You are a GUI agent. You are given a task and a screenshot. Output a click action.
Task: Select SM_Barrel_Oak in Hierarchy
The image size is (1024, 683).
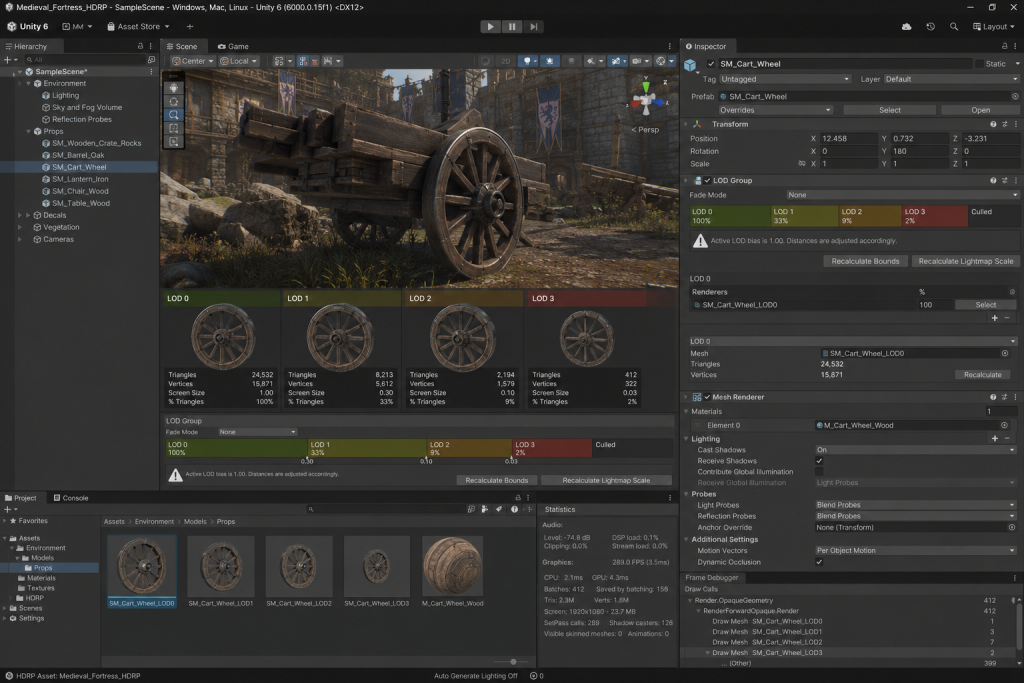coord(78,155)
